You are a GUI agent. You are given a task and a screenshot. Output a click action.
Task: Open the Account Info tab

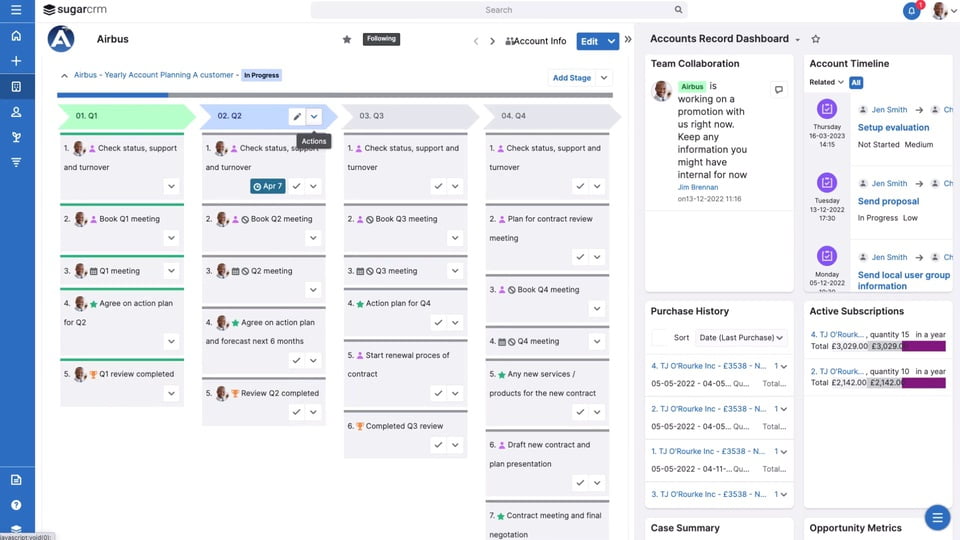tap(536, 41)
